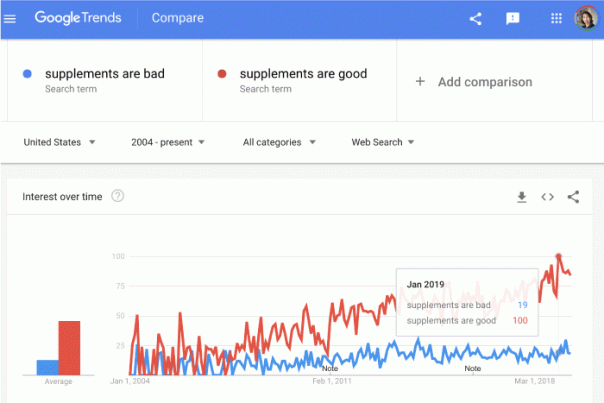Open the hamburger main menu

tap(10, 18)
